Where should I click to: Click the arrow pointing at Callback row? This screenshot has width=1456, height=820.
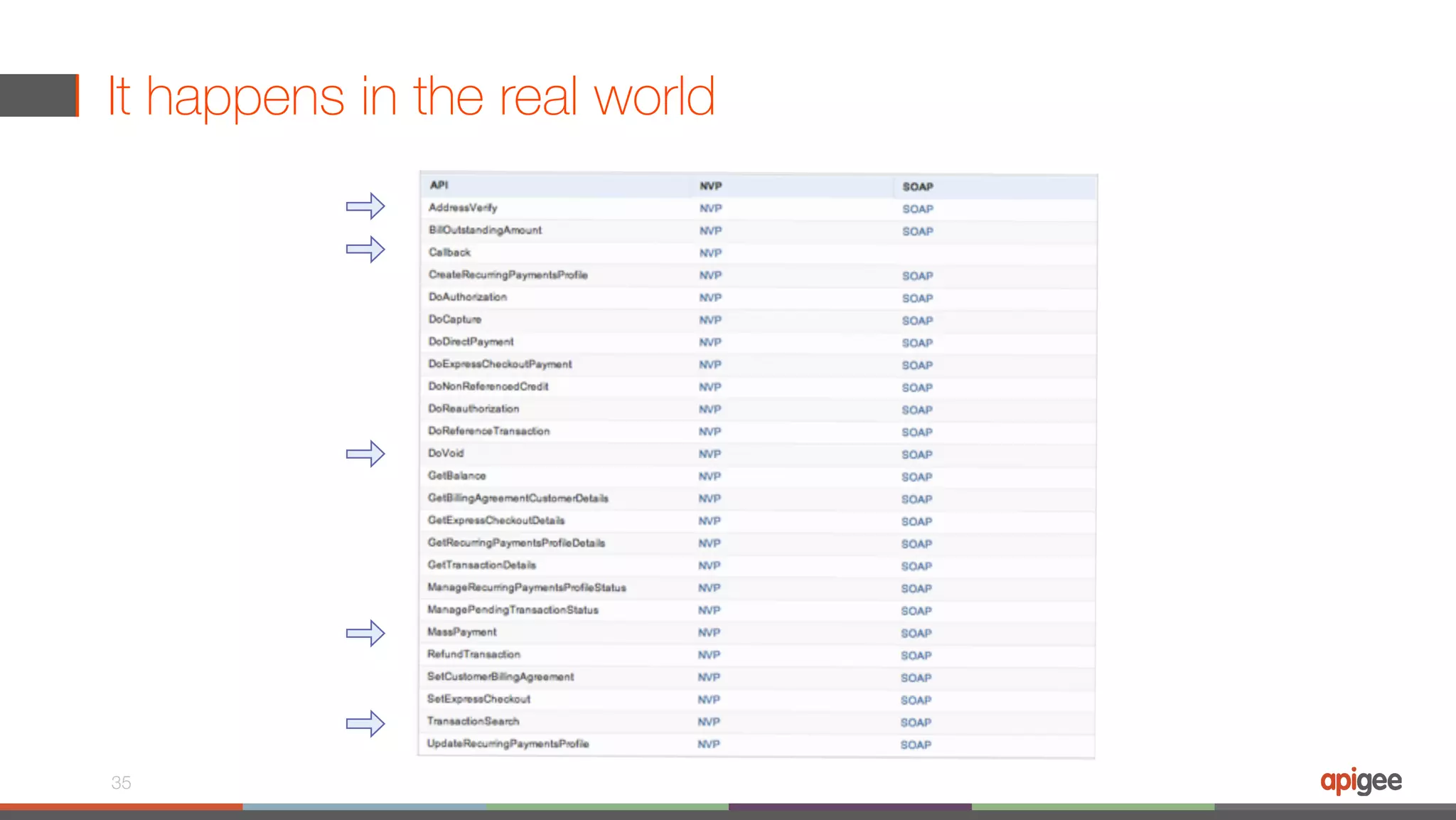[365, 250]
